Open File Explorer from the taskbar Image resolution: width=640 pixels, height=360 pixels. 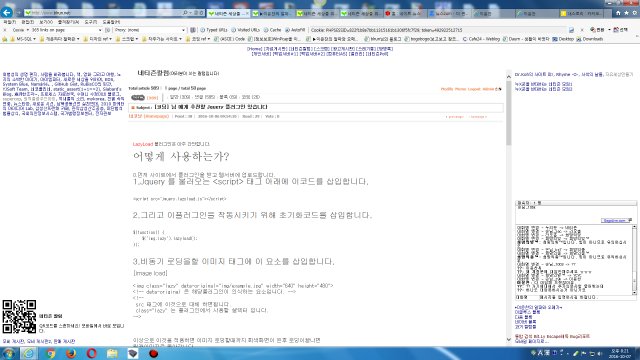[112, 353]
